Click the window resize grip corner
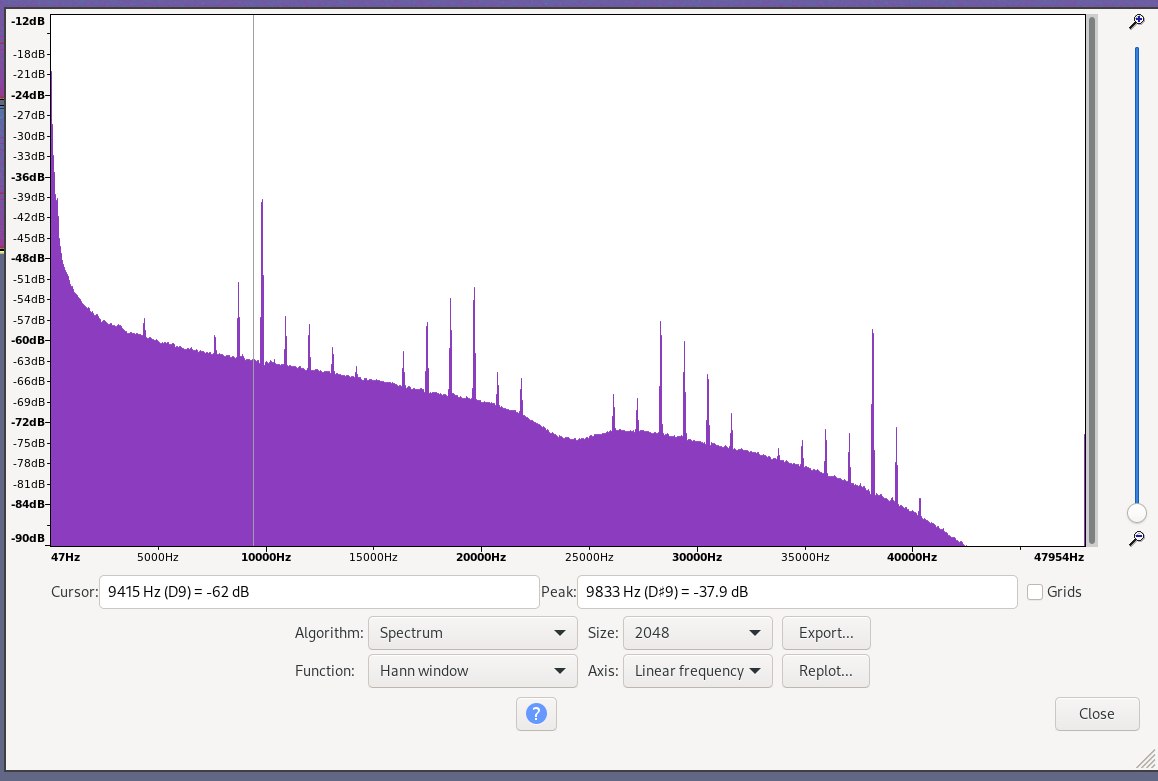Screen dimensions: 1158x781 pyautogui.click(x=1146, y=759)
